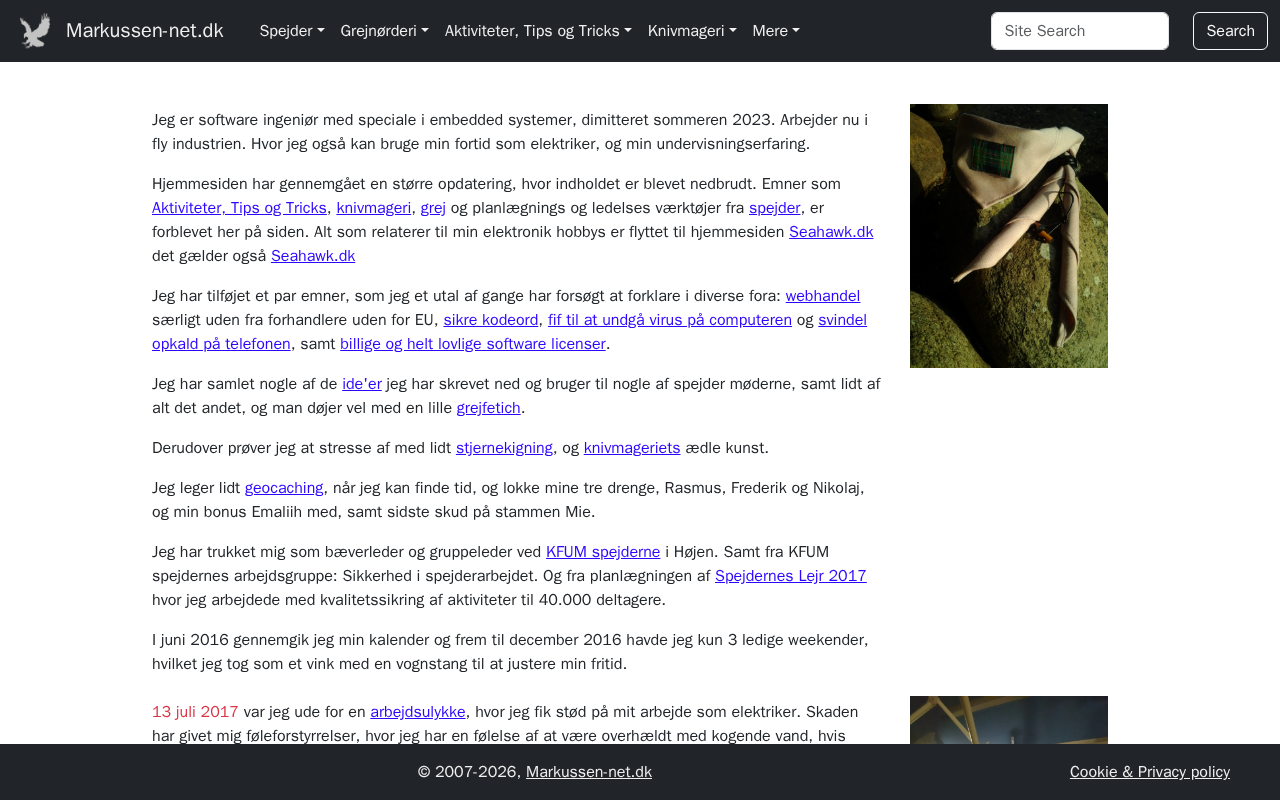Open Spejdernes Lejr 2017 link
1280x800 pixels.
point(791,576)
